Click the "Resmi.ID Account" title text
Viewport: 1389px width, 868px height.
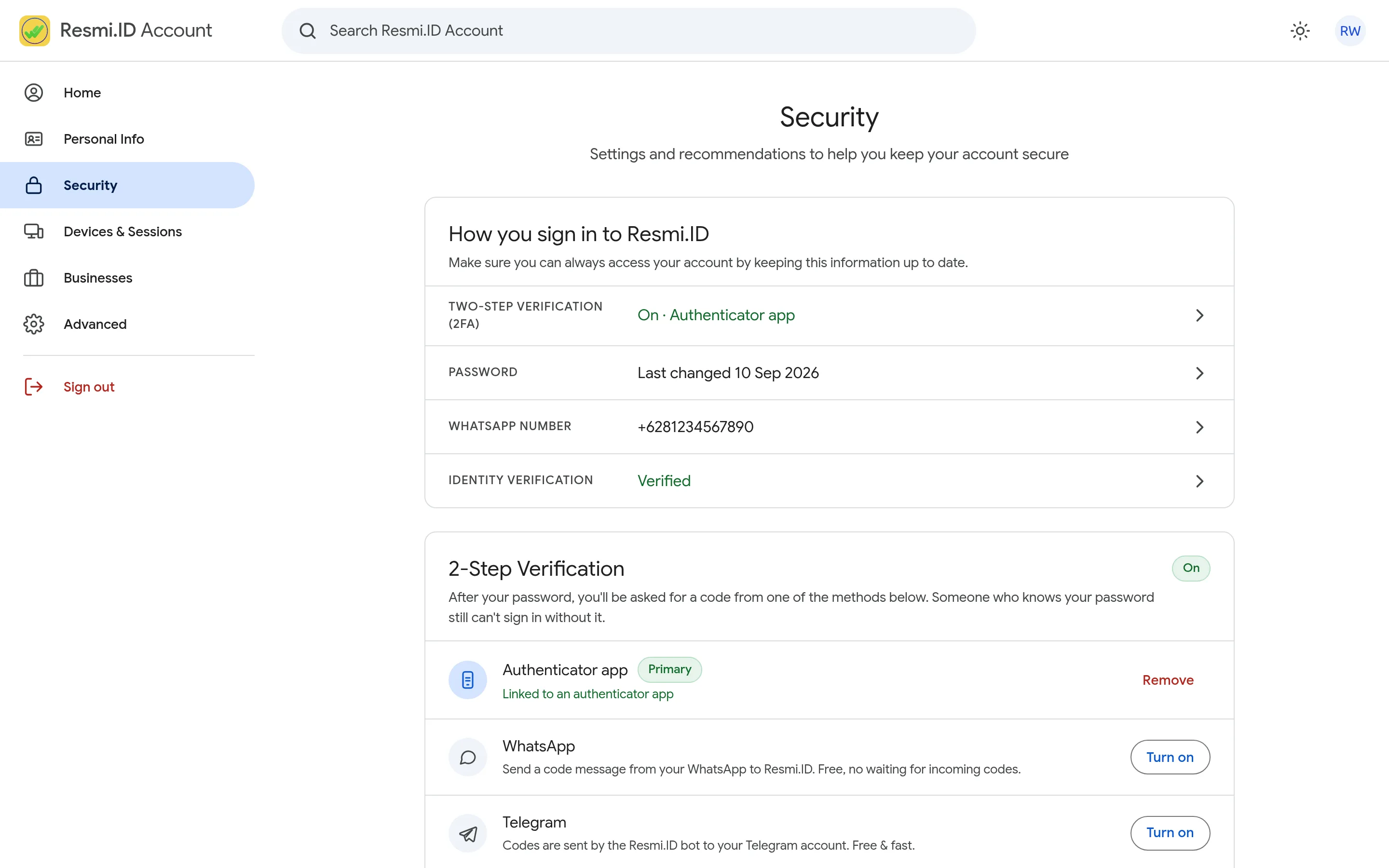pyautogui.click(x=136, y=30)
